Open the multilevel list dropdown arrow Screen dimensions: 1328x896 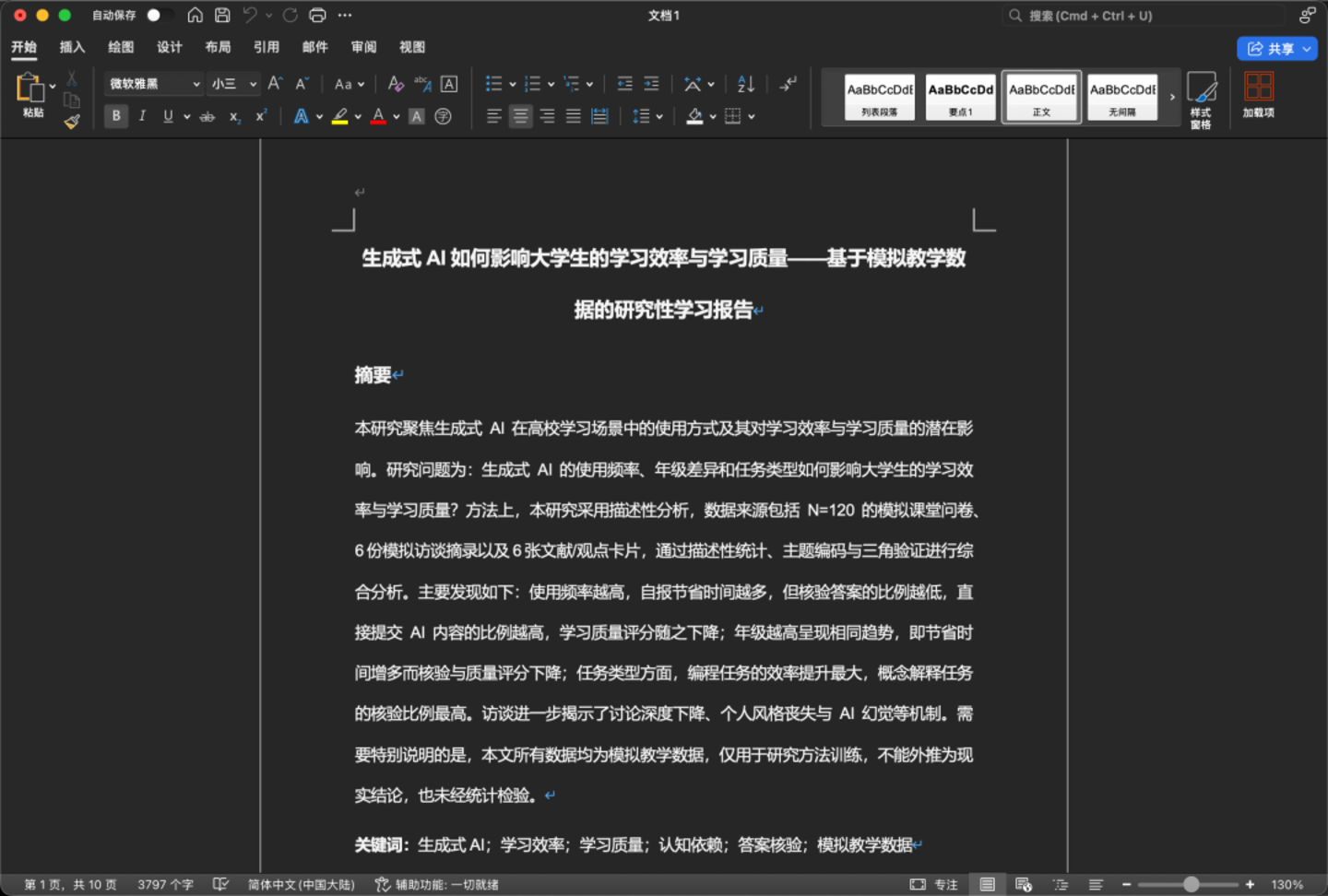pos(589,84)
